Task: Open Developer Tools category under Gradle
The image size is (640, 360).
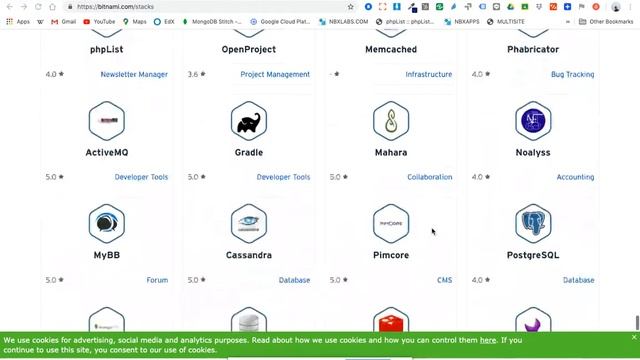Action: click(x=283, y=177)
